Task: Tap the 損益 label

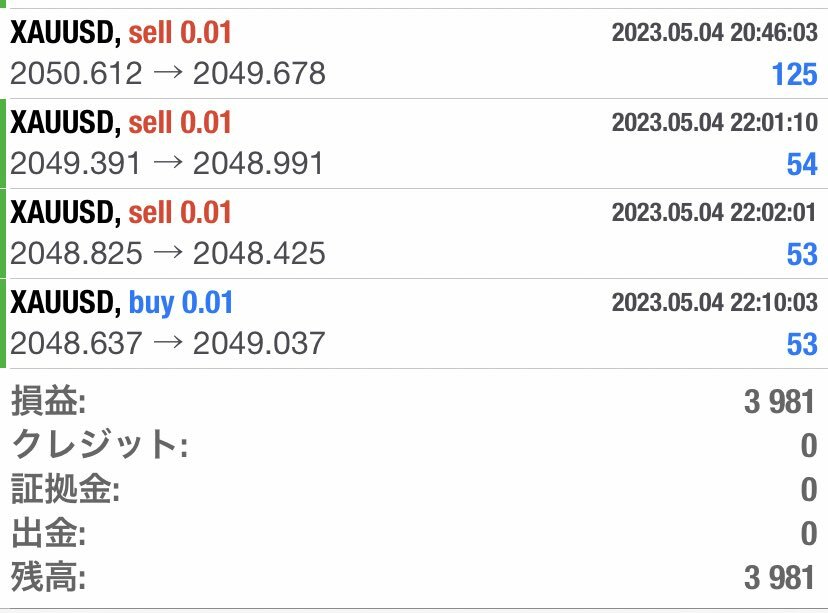Action: coord(48,402)
